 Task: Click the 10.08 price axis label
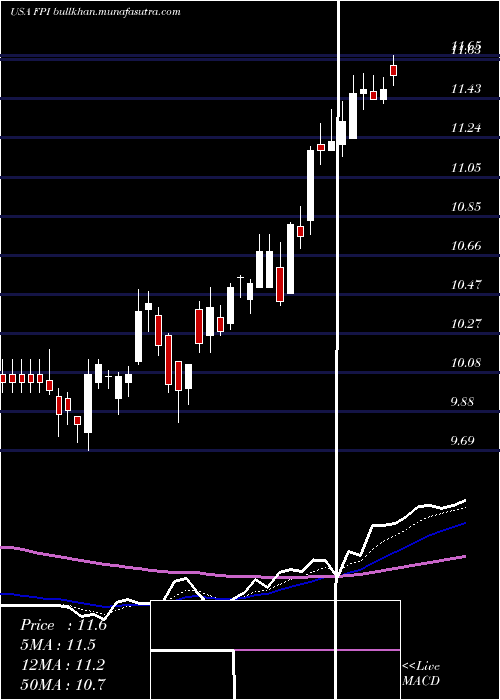tap(466, 362)
